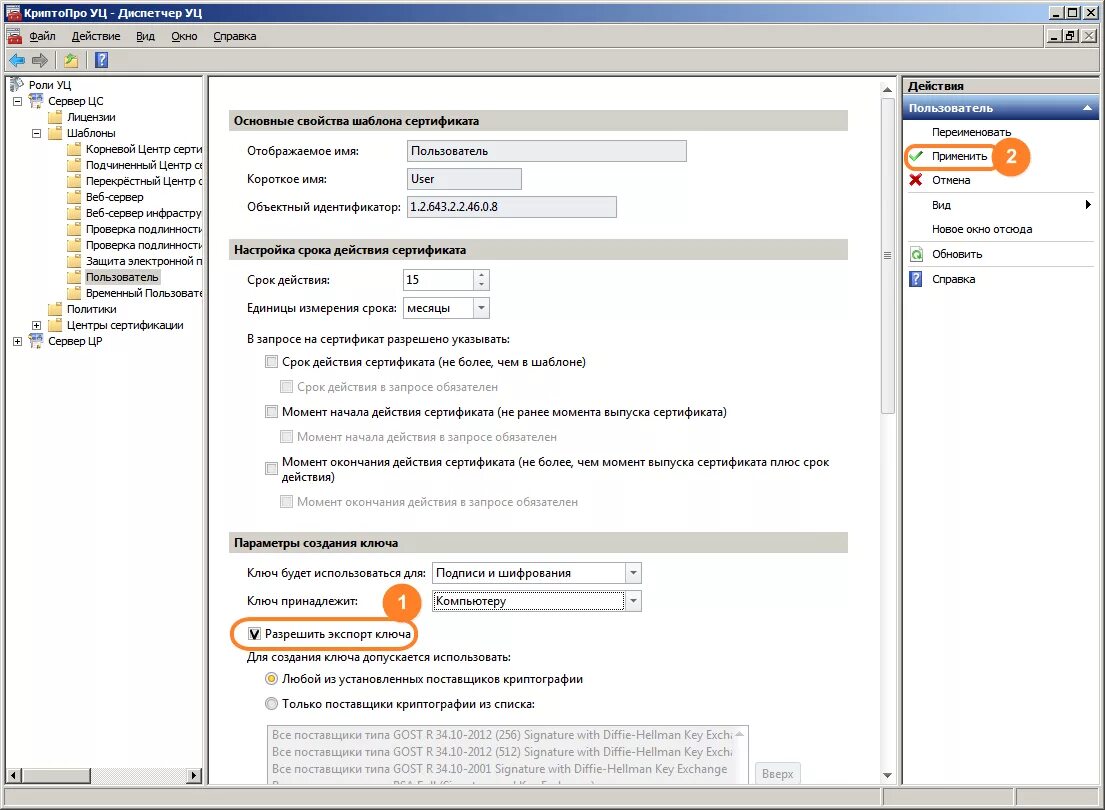This screenshot has height=810, width=1105.
Task: Open the toolbar Help question-mark icon
Action: point(101,61)
